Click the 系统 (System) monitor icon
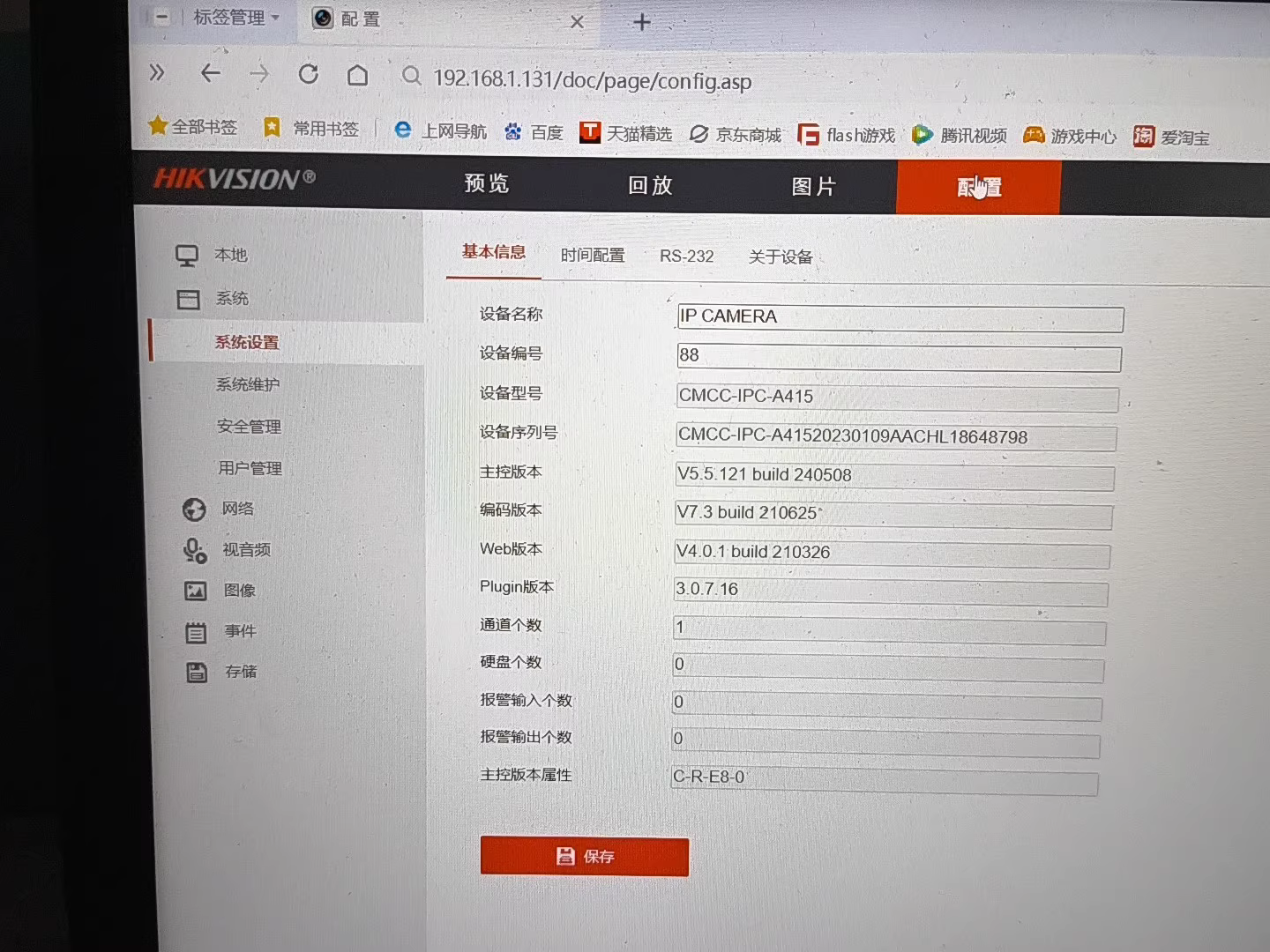Image resolution: width=1270 pixels, height=952 pixels. [189, 299]
